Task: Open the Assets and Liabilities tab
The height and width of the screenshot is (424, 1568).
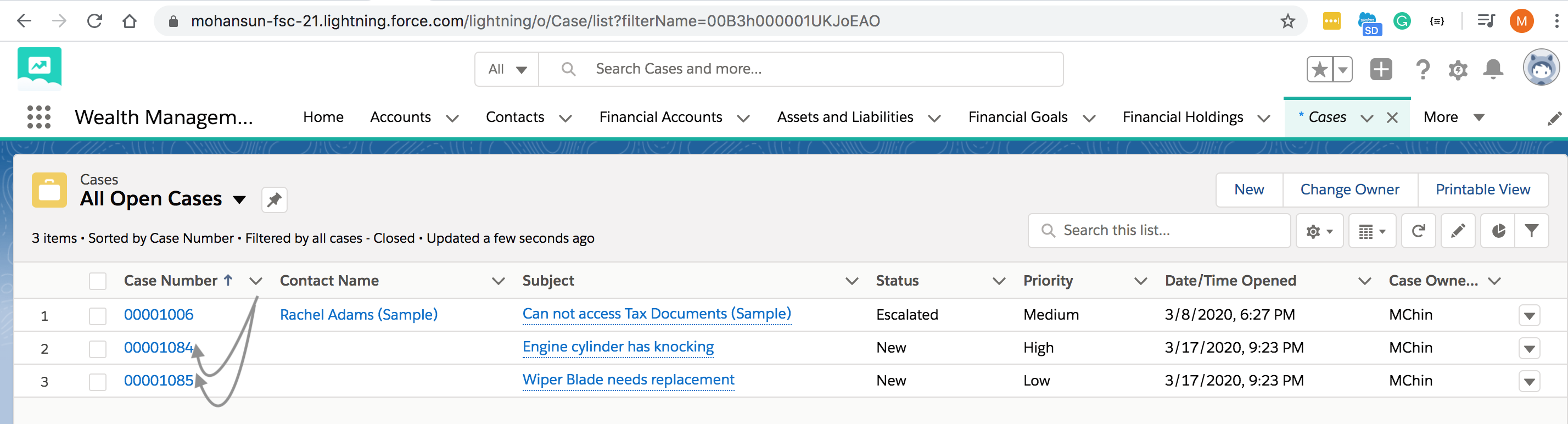Action: (x=845, y=117)
